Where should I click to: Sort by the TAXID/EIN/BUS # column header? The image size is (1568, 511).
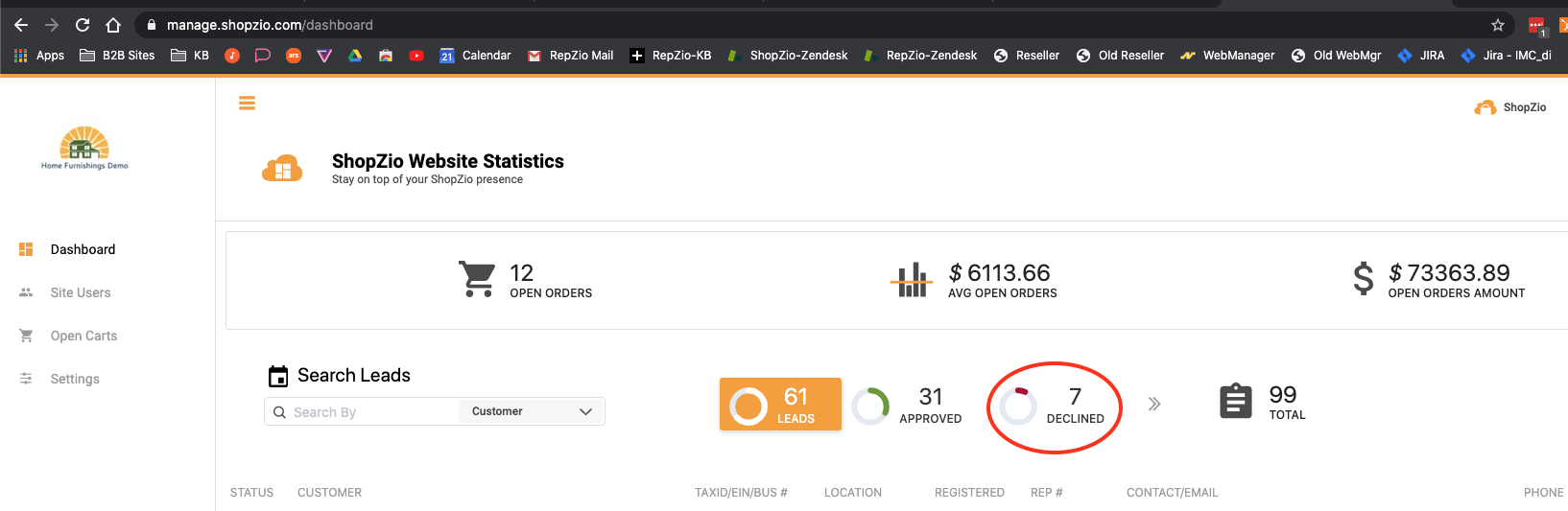[741, 493]
